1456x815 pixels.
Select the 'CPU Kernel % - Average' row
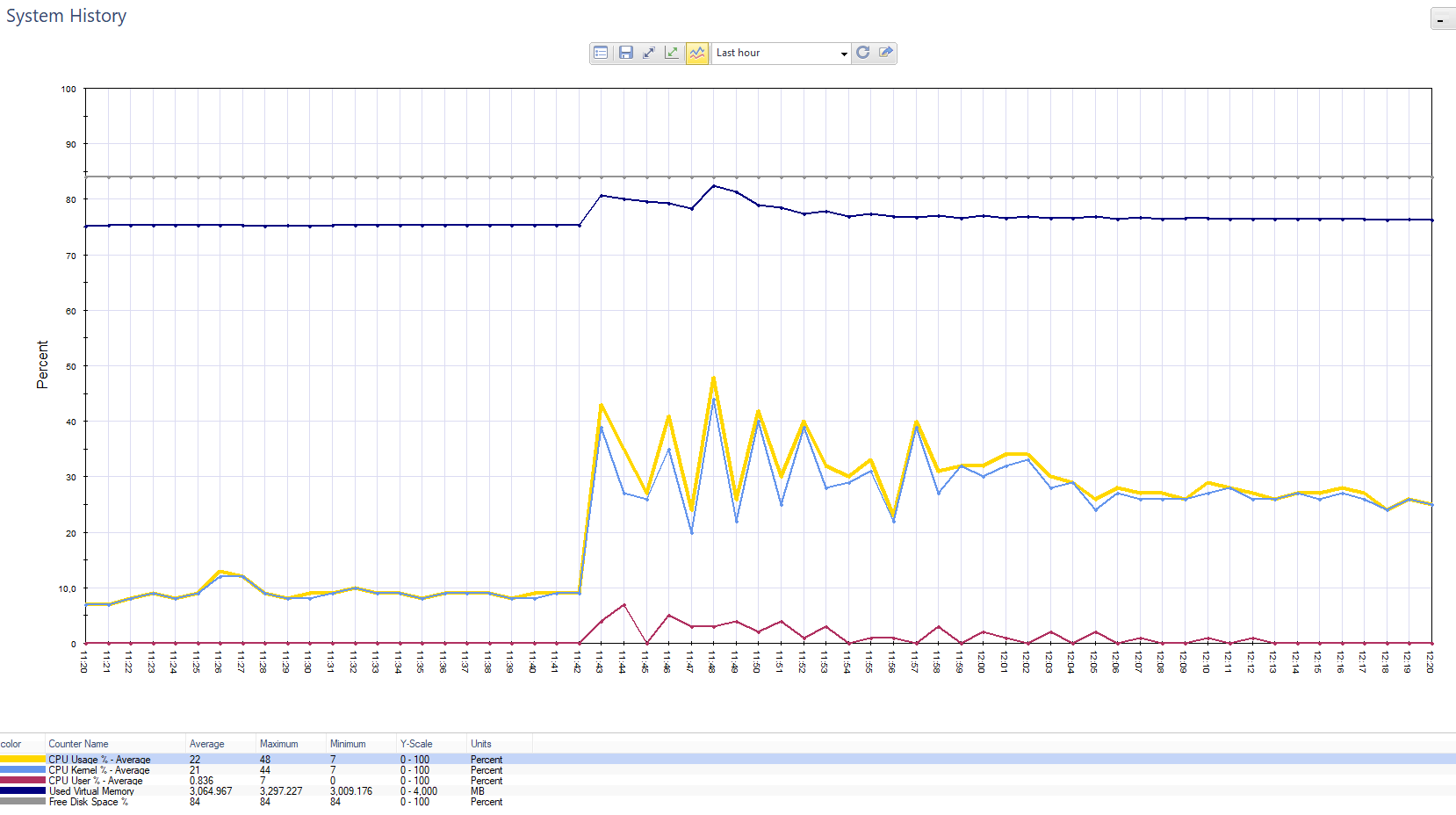pyautogui.click(x=728, y=769)
